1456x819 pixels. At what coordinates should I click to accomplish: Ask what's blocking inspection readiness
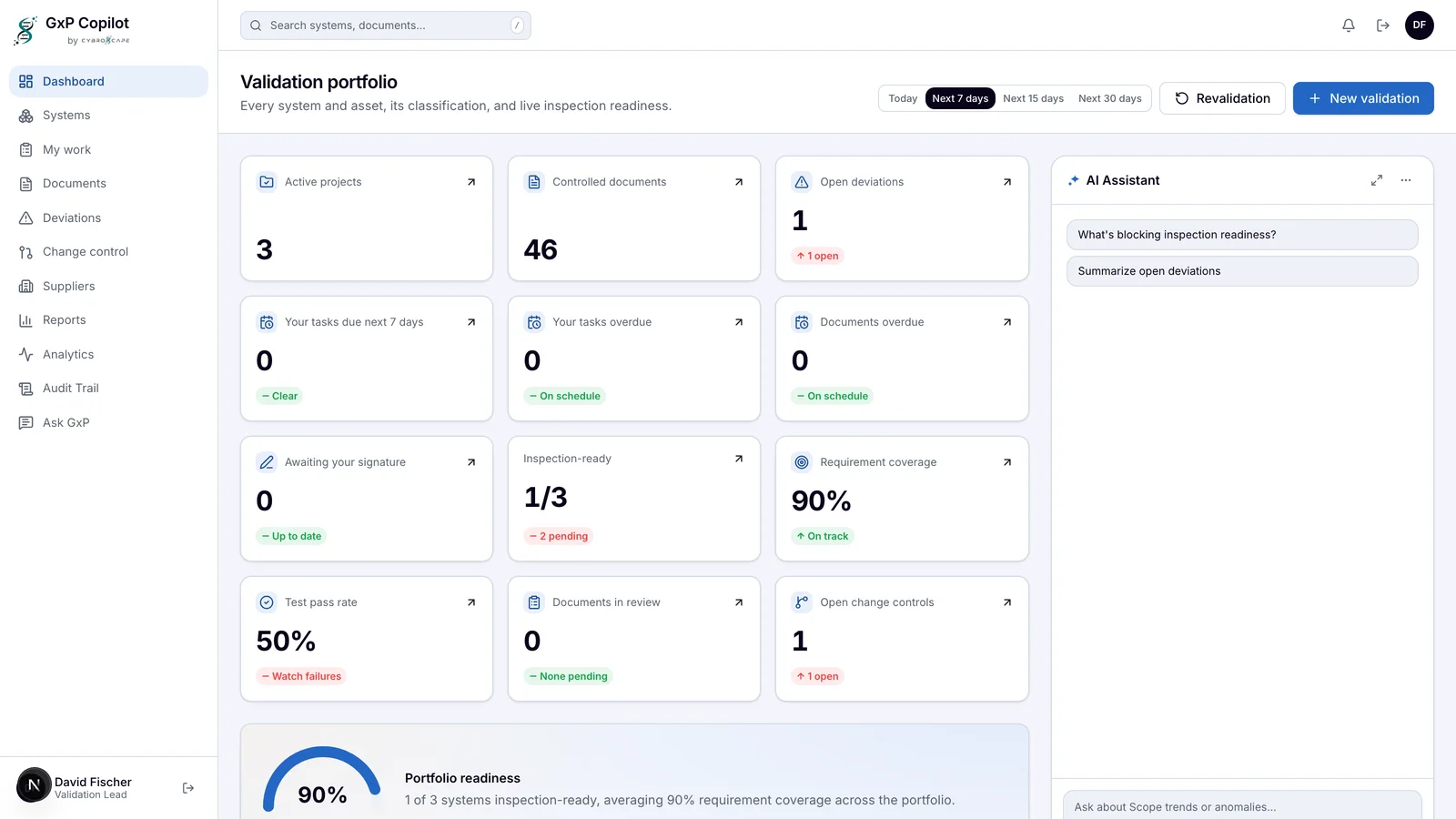1242,235
